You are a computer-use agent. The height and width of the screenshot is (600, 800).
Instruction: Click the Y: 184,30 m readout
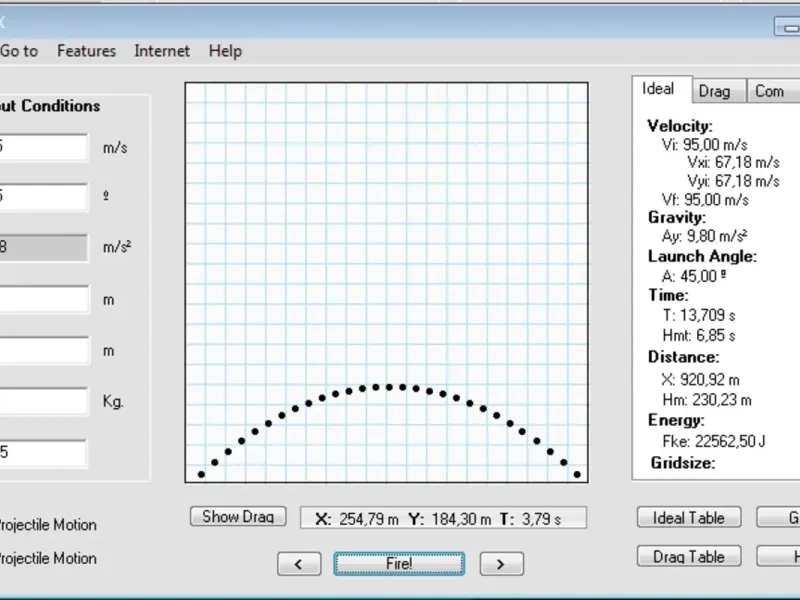[449, 519]
